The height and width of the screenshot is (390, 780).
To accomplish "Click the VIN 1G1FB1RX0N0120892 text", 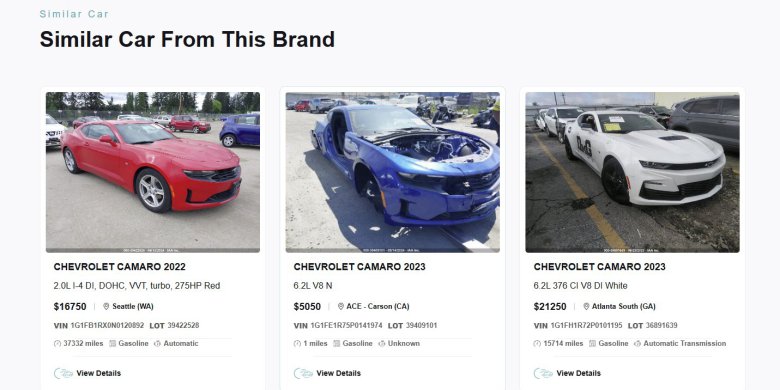I will pyautogui.click(x=99, y=326).
